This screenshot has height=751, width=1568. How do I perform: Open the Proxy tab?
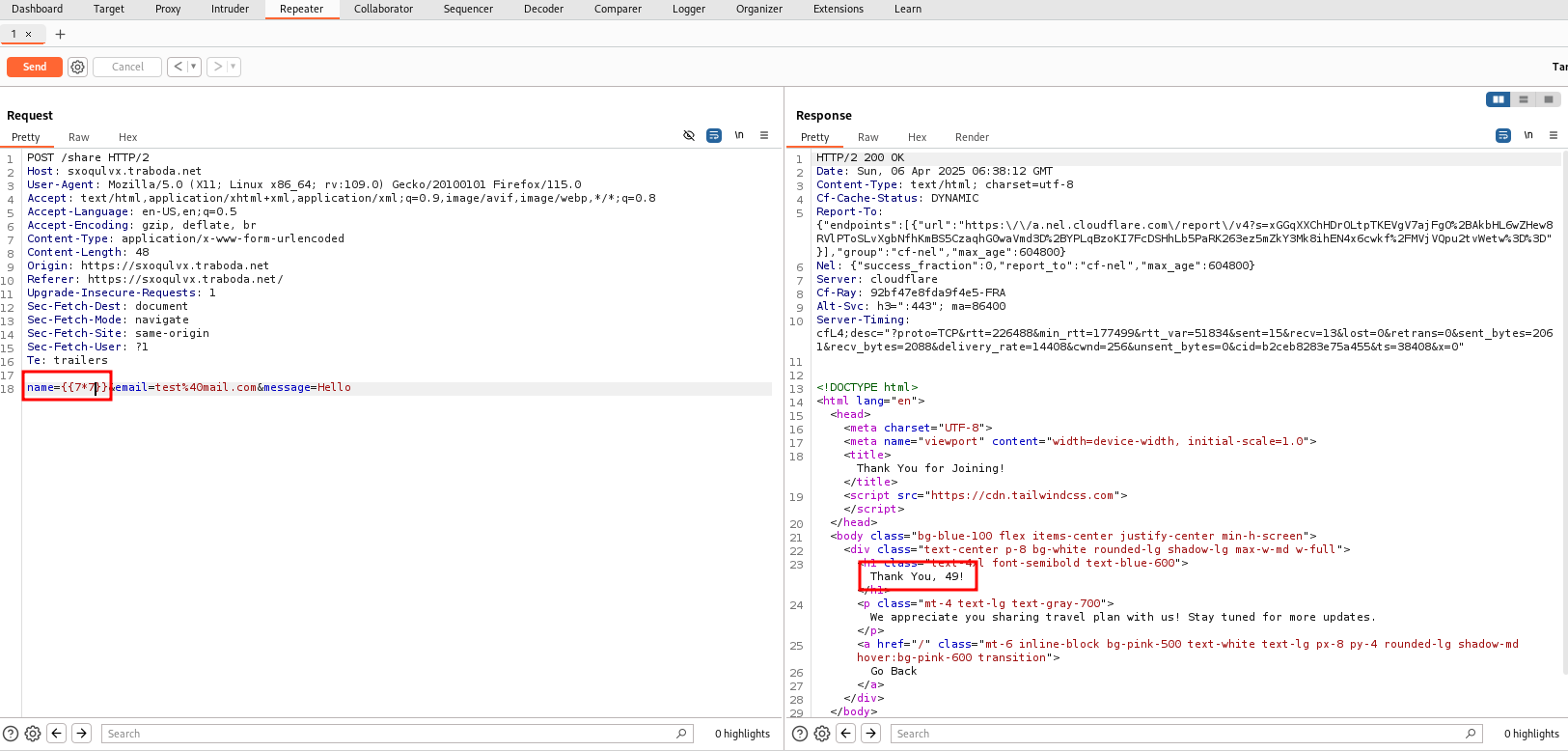pyautogui.click(x=168, y=9)
